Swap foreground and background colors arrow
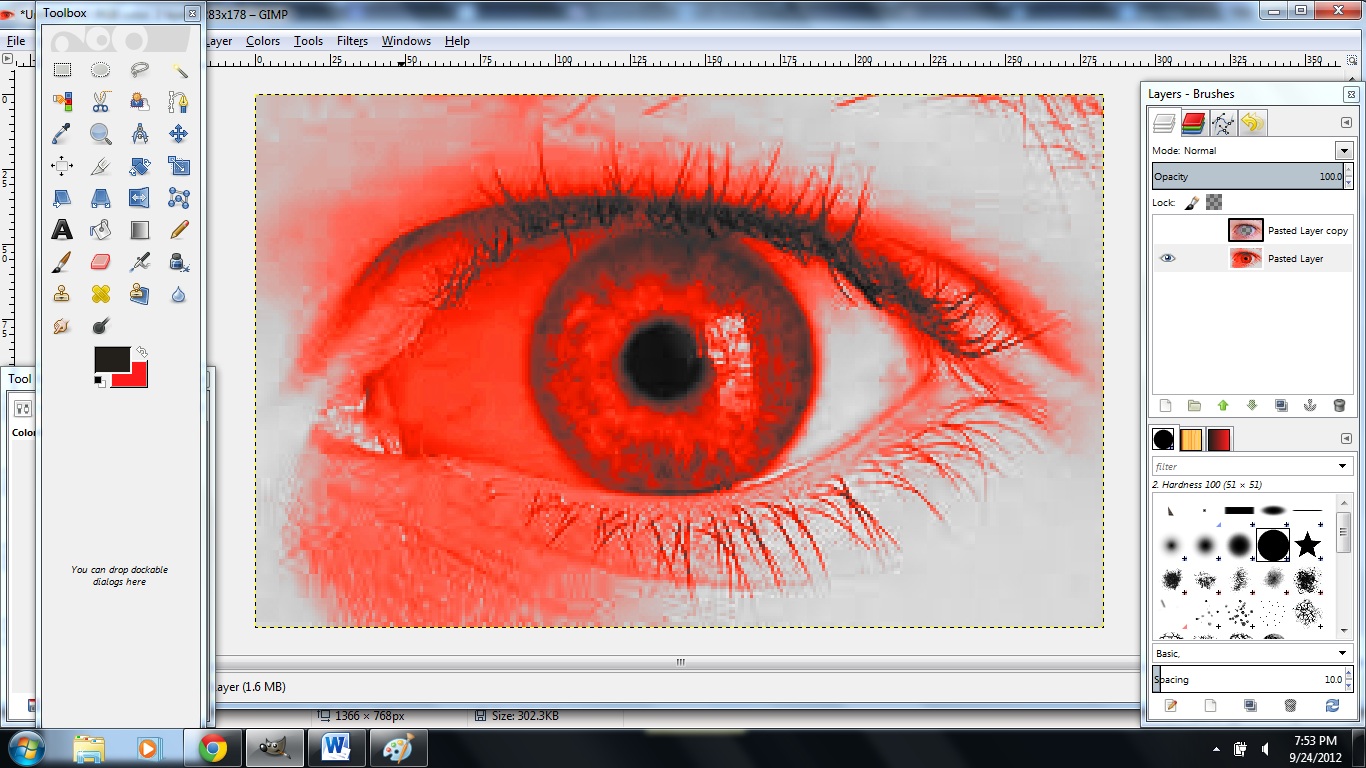Viewport: 1366px width, 768px height. [x=142, y=352]
